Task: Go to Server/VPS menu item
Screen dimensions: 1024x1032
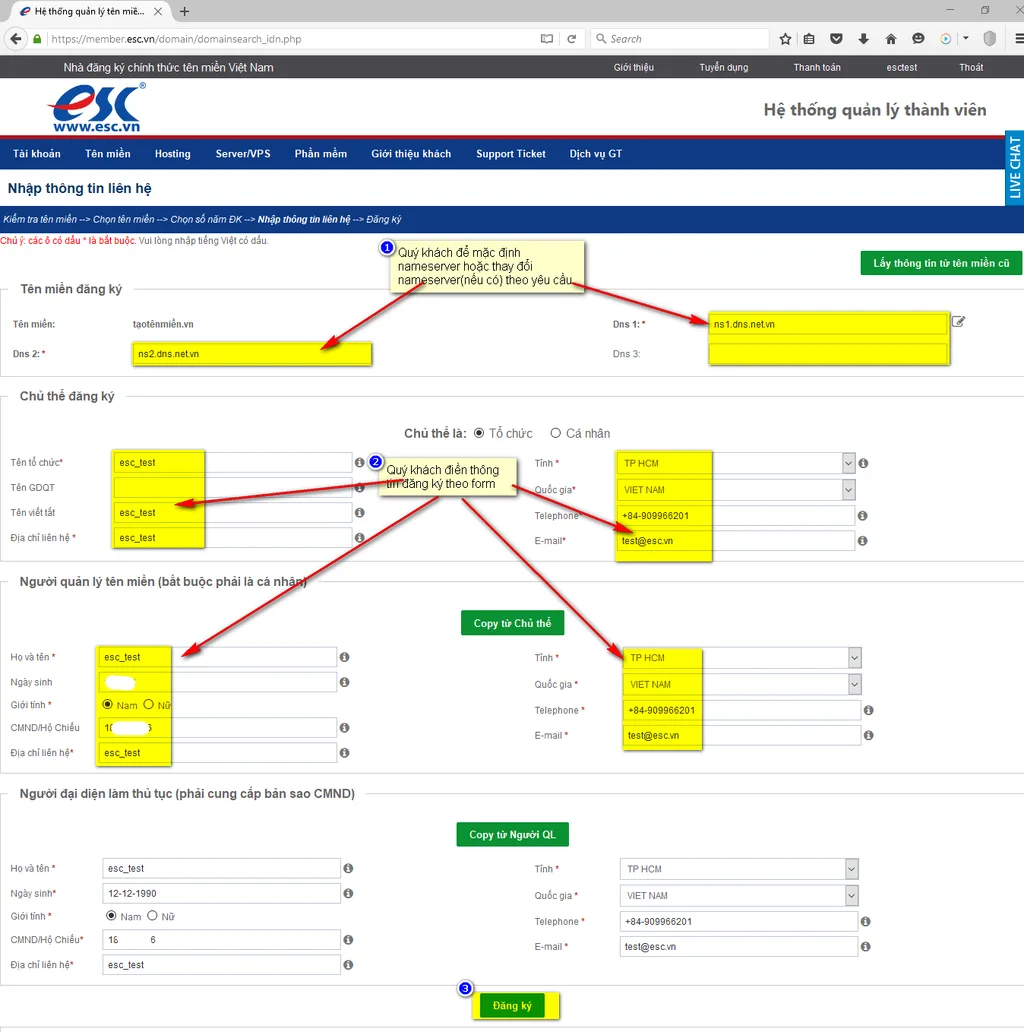Action: (243, 153)
